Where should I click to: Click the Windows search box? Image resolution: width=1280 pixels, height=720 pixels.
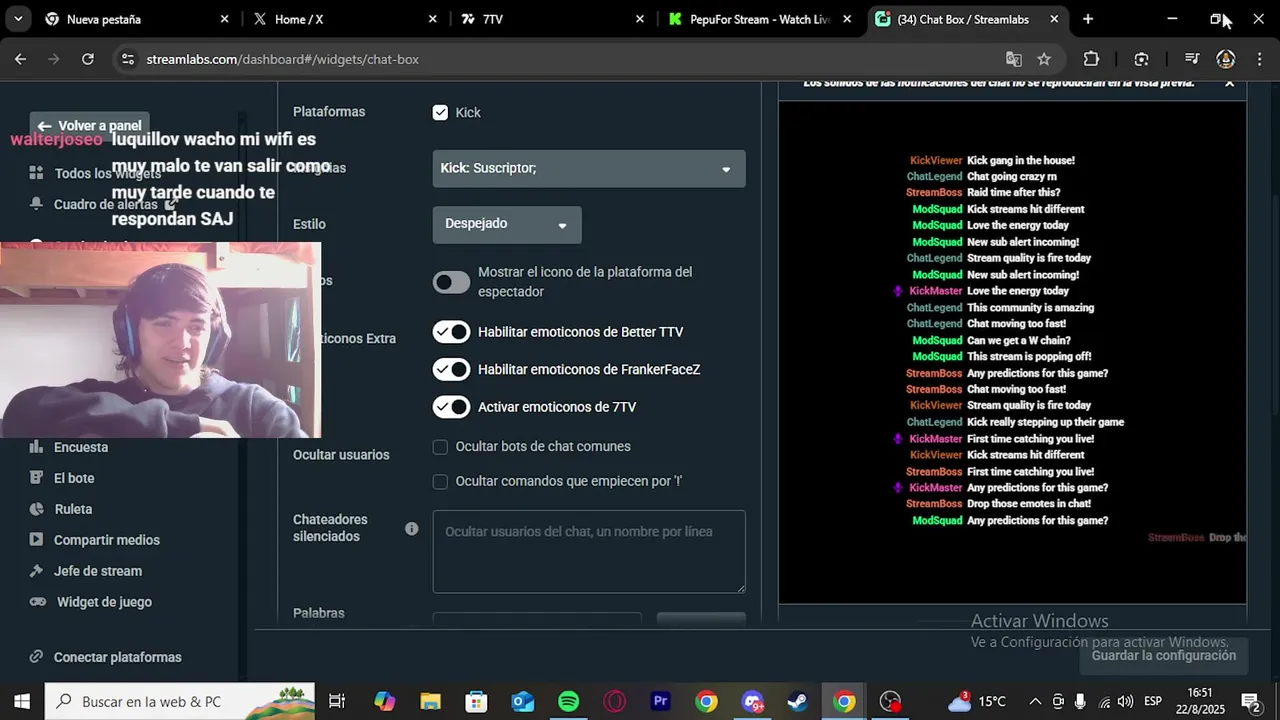pyautogui.click(x=180, y=702)
